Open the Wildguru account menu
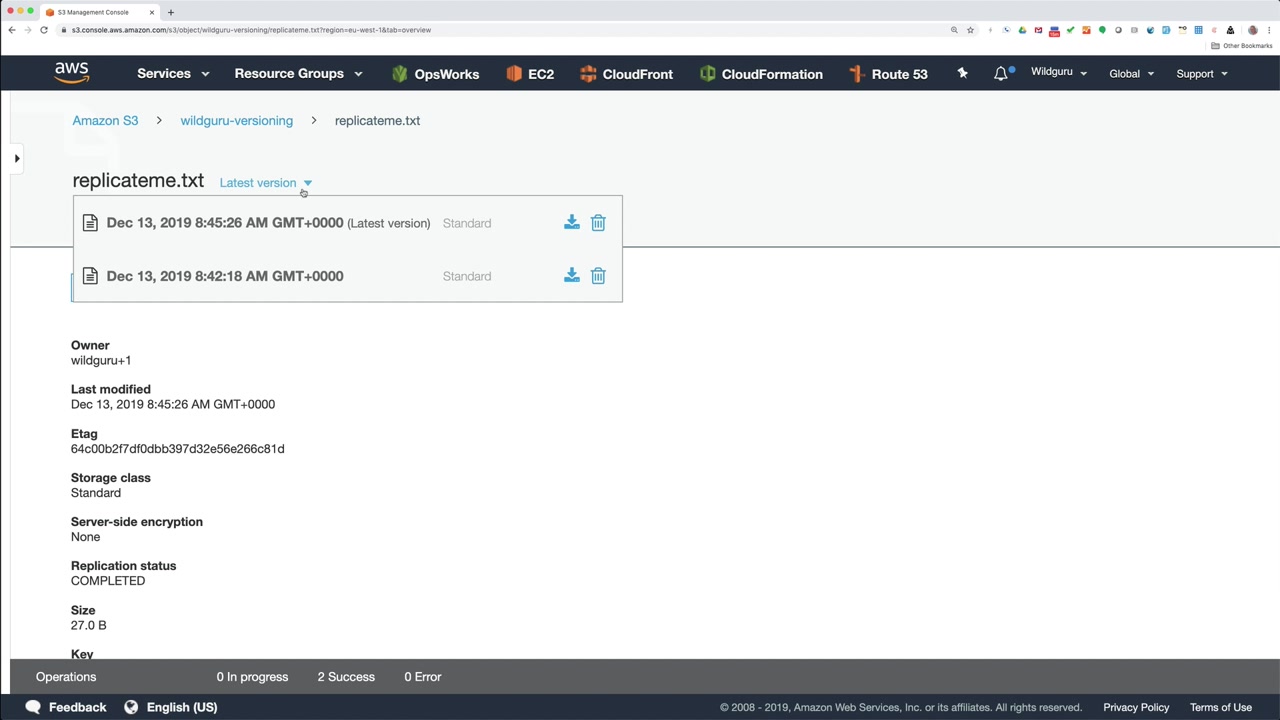The width and height of the screenshot is (1280, 720). (1059, 72)
